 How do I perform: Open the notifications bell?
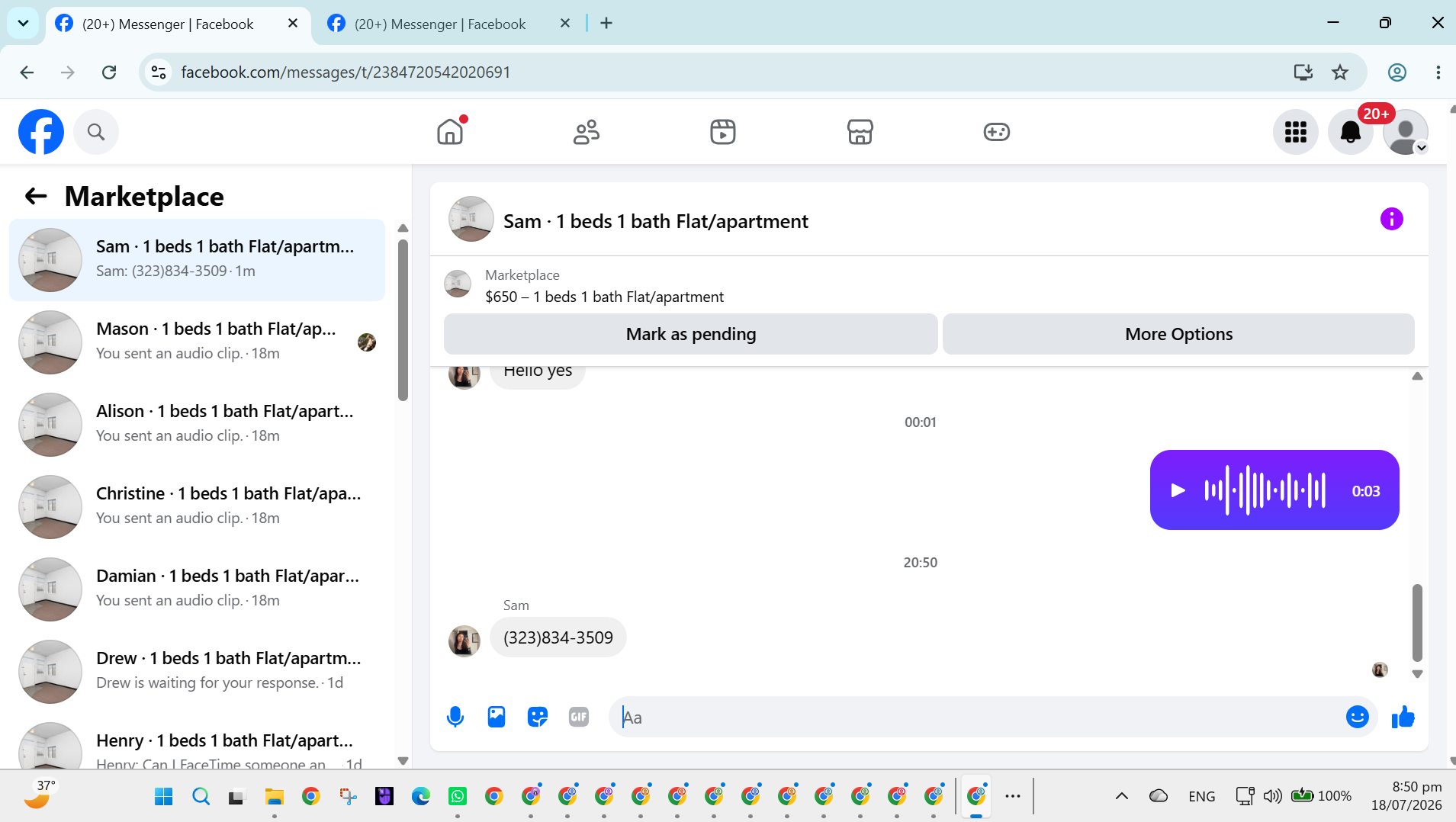click(x=1351, y=132)
